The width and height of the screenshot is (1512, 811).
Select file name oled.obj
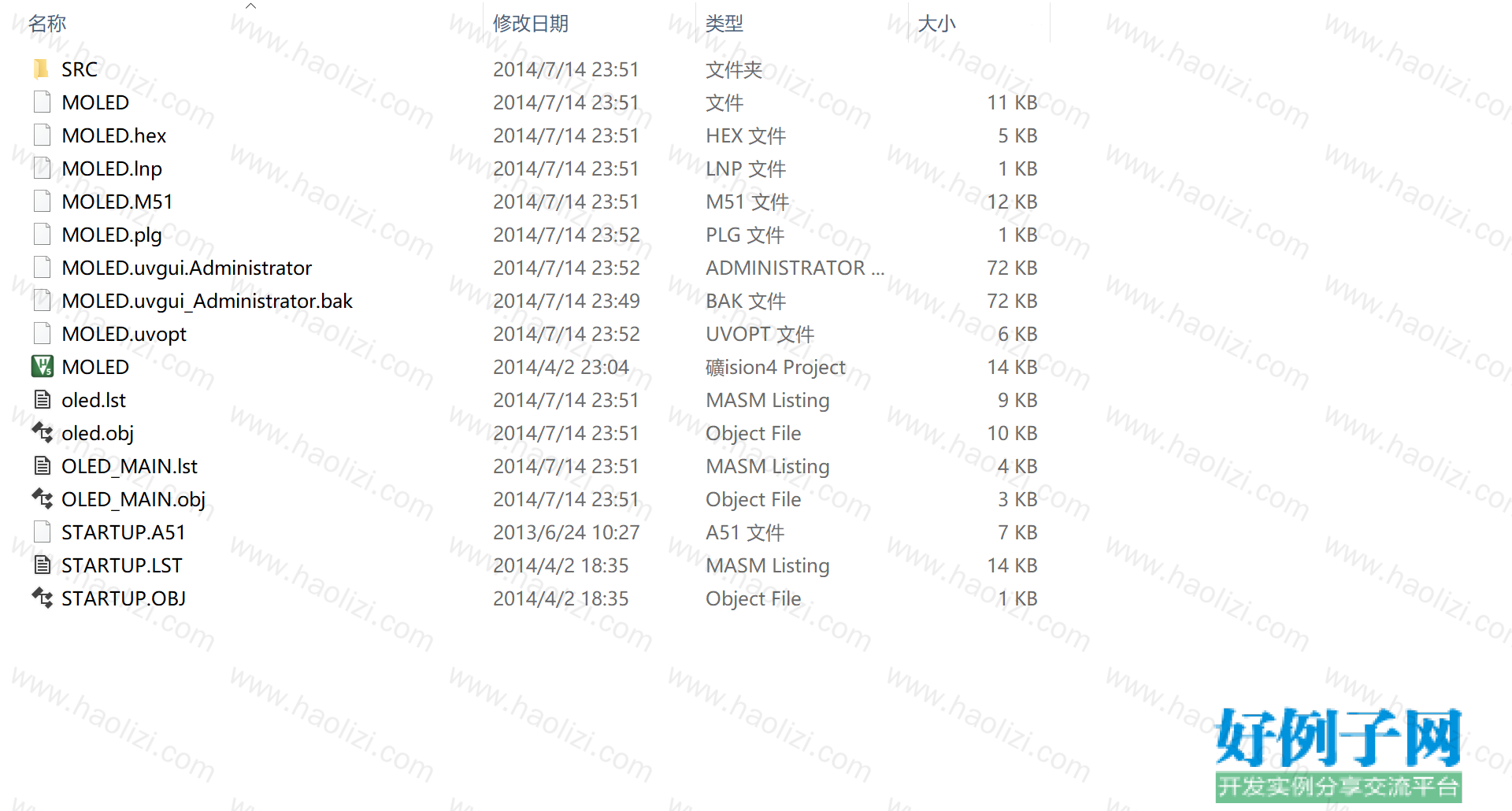point(98,433)
